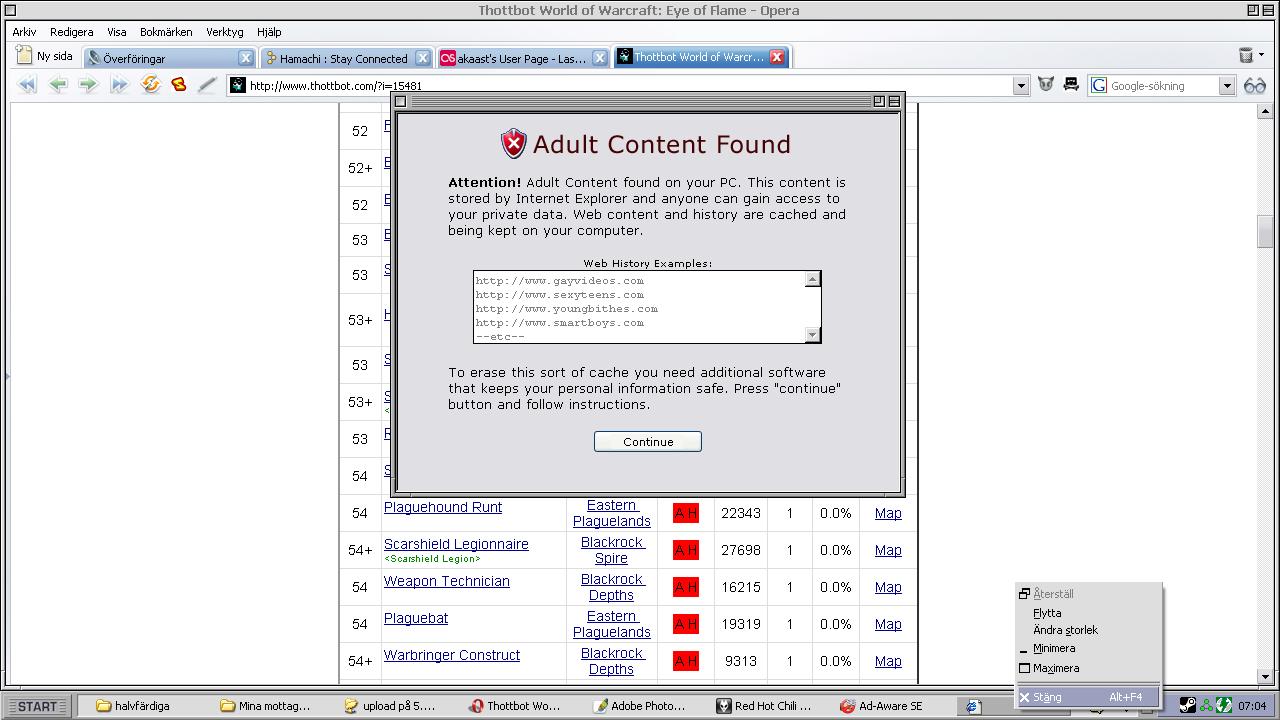The image size is (1280, 720).
Task: Close the Thottbot World of Warcraft tab
Action: [777, 57]
